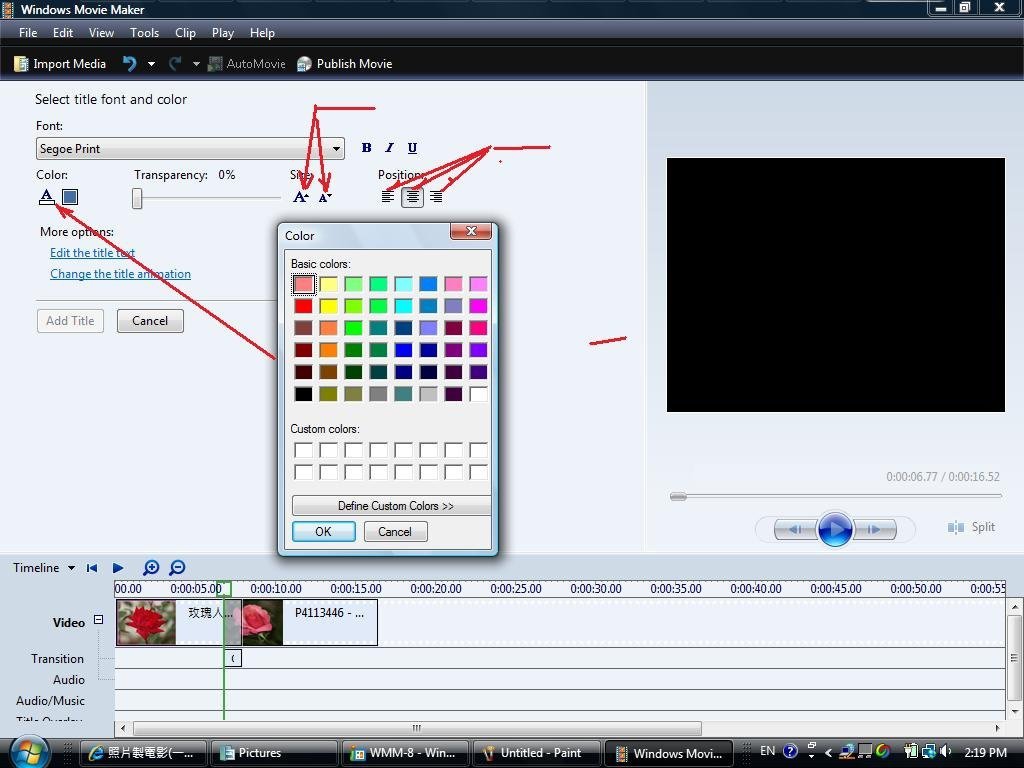Click the AutoMovie toolbar button

[247, 64]
